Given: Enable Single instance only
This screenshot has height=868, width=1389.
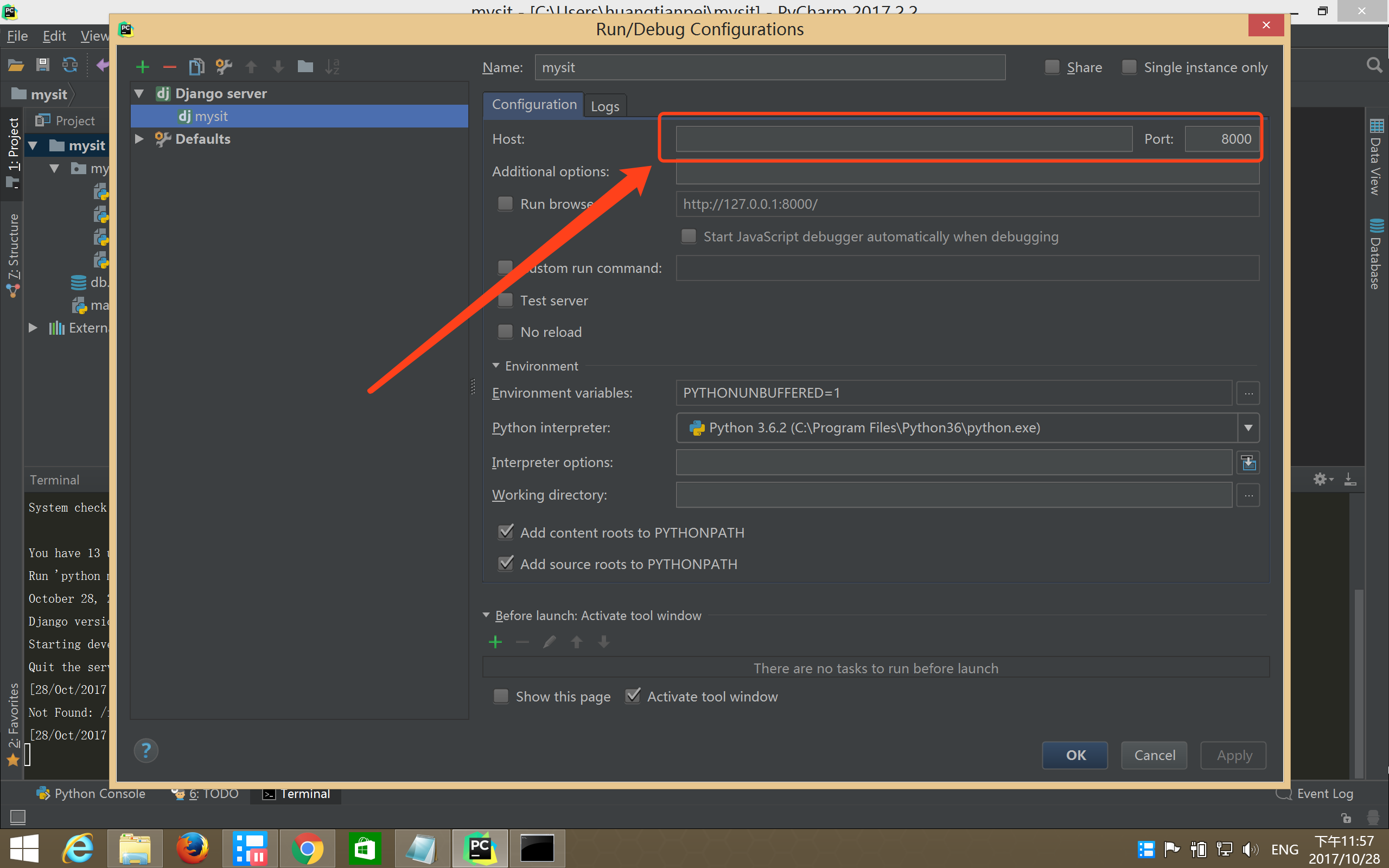Looking at the screenshot, I should tap(1129, 67).
